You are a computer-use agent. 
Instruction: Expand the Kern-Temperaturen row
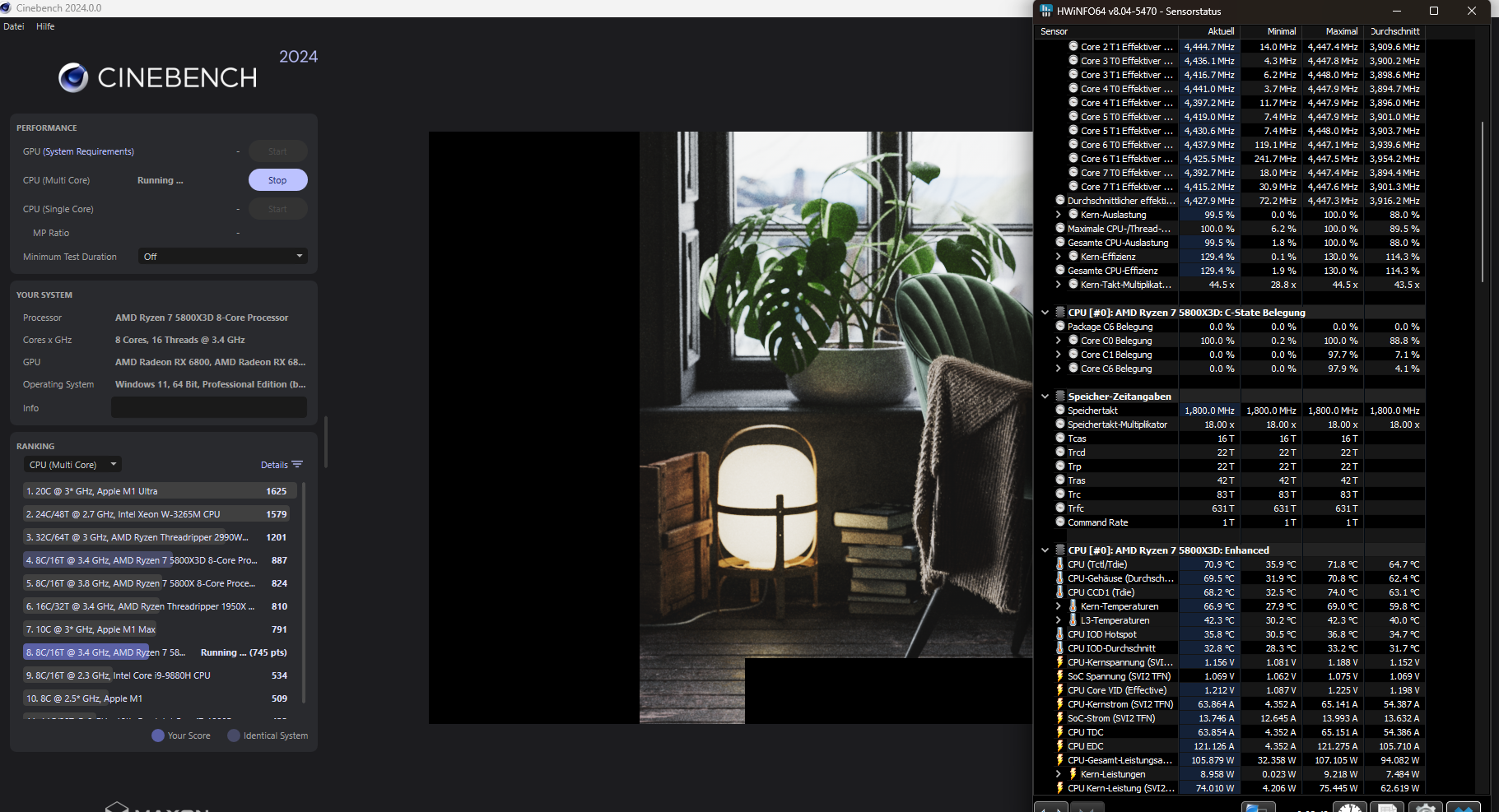pos(1058,606)
